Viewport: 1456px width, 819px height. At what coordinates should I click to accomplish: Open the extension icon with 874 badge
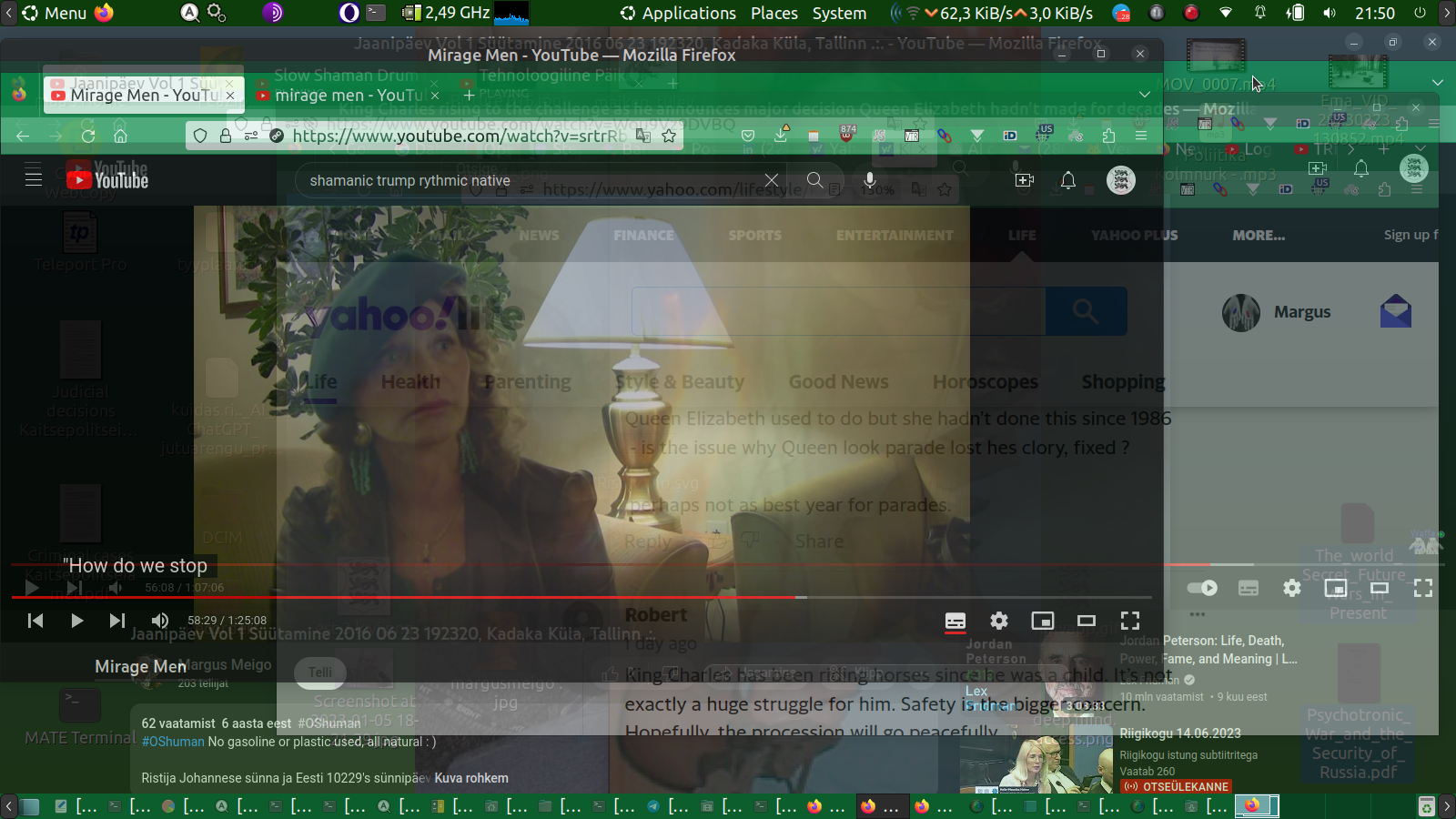pyautogui.click(x=847, y=134)
